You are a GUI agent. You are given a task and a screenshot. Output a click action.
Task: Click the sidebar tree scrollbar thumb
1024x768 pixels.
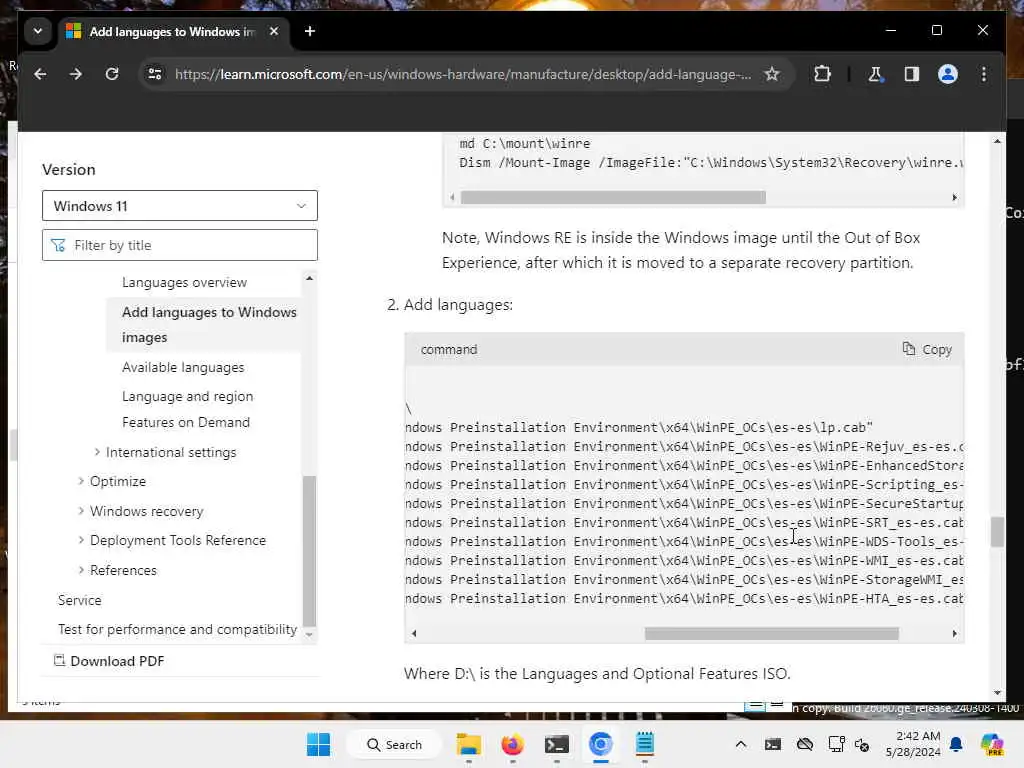[310, 551]
